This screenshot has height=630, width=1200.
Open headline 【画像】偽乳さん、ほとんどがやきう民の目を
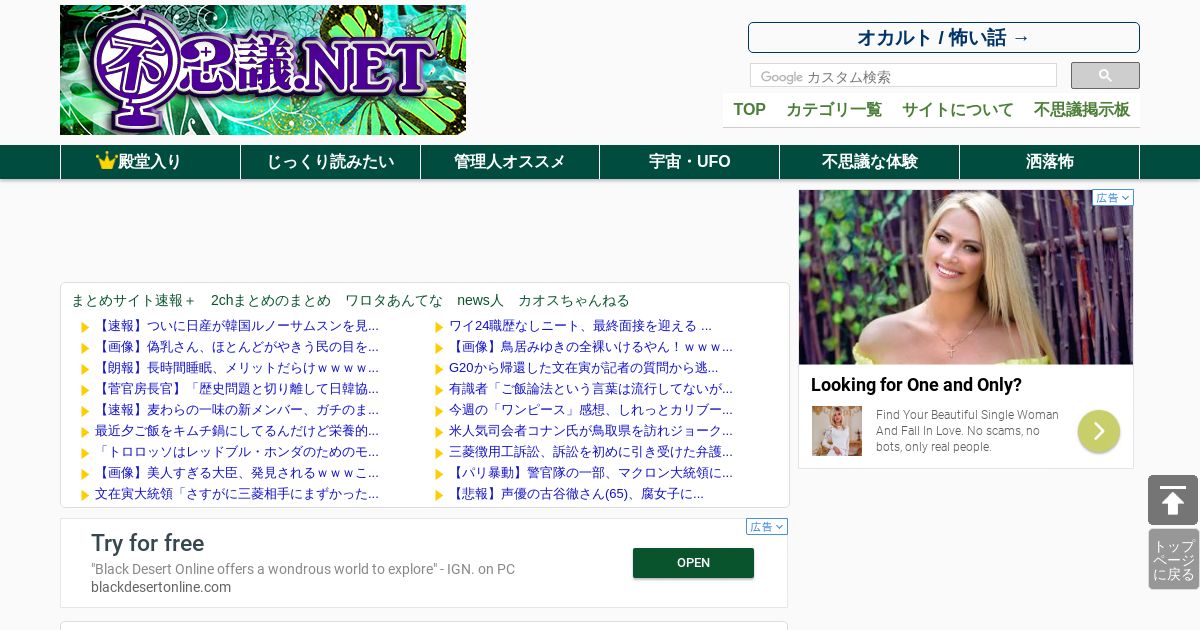coord(237,347)
